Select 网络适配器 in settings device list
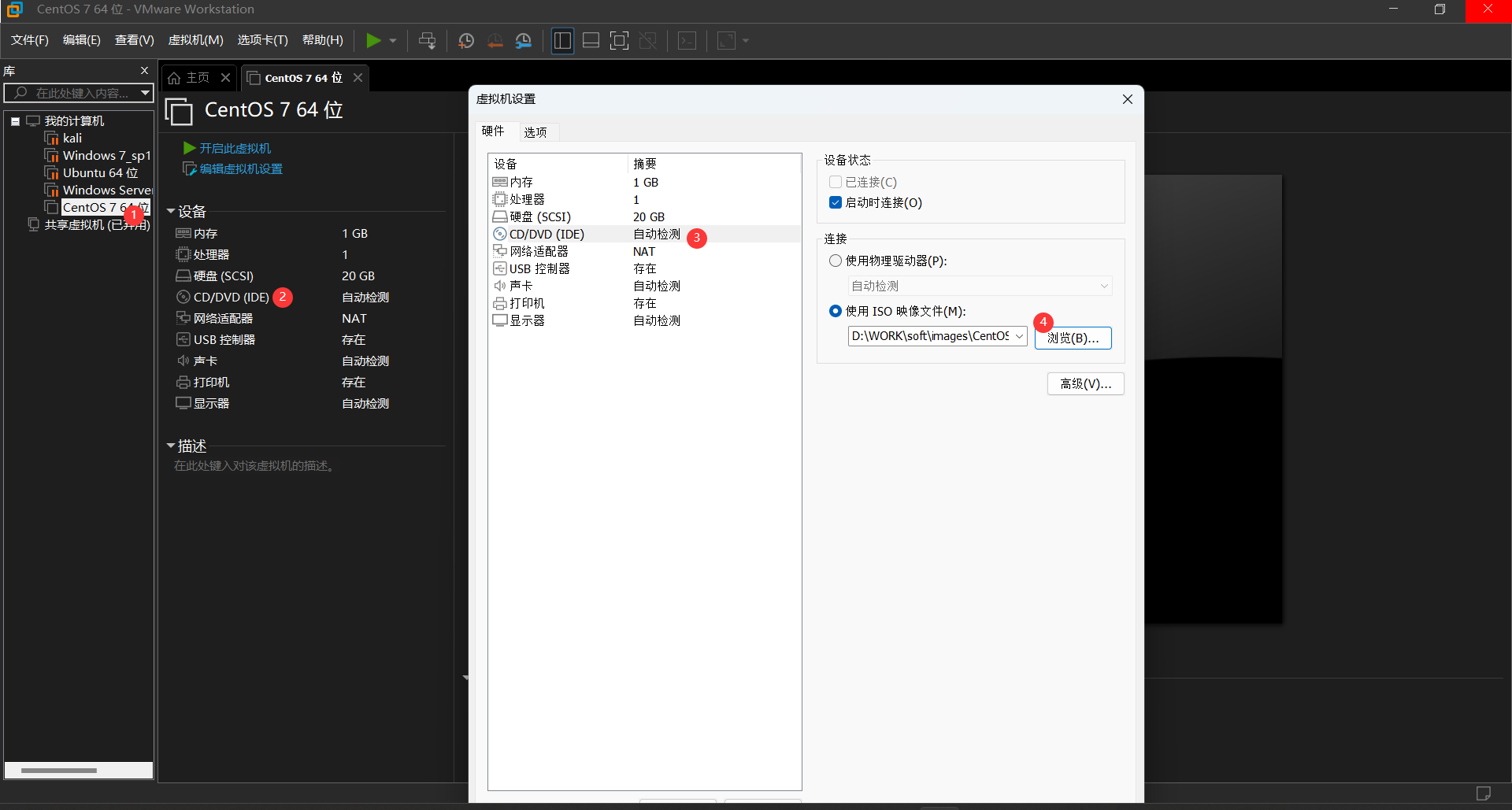This screenshot has height=810, width=1512. (x=644, y=251)
